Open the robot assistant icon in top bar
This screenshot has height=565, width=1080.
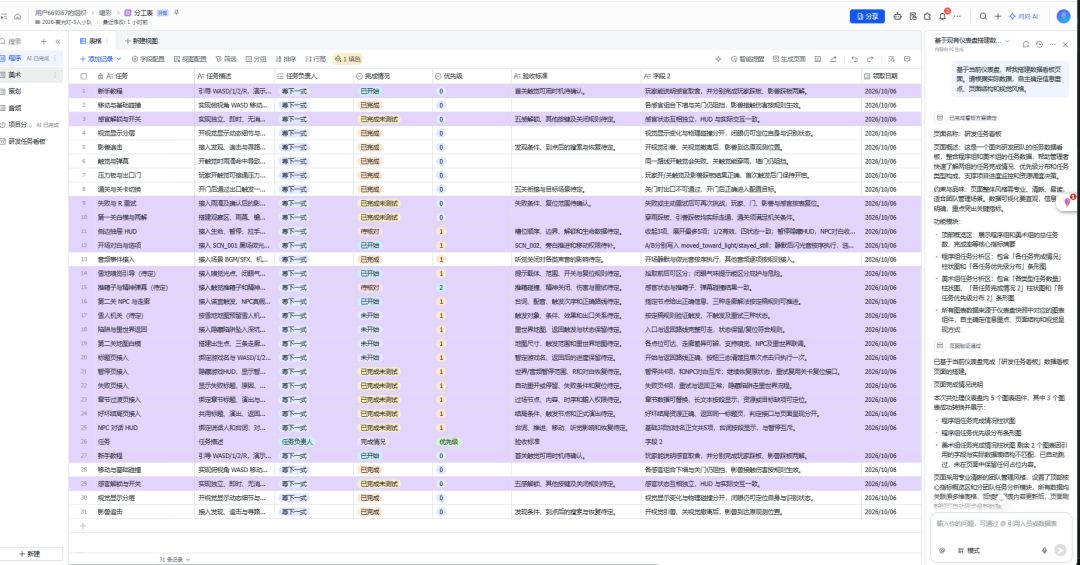tap(897, 16)
